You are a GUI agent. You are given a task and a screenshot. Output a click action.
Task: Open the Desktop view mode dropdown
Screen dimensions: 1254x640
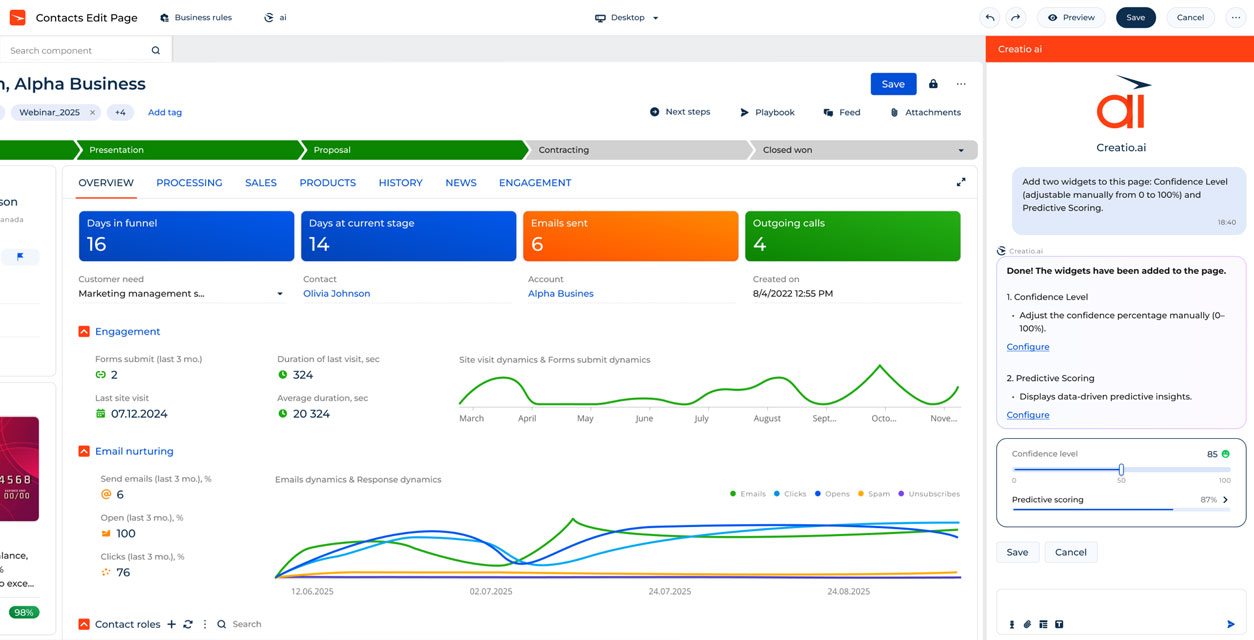[x=627, y=18]
